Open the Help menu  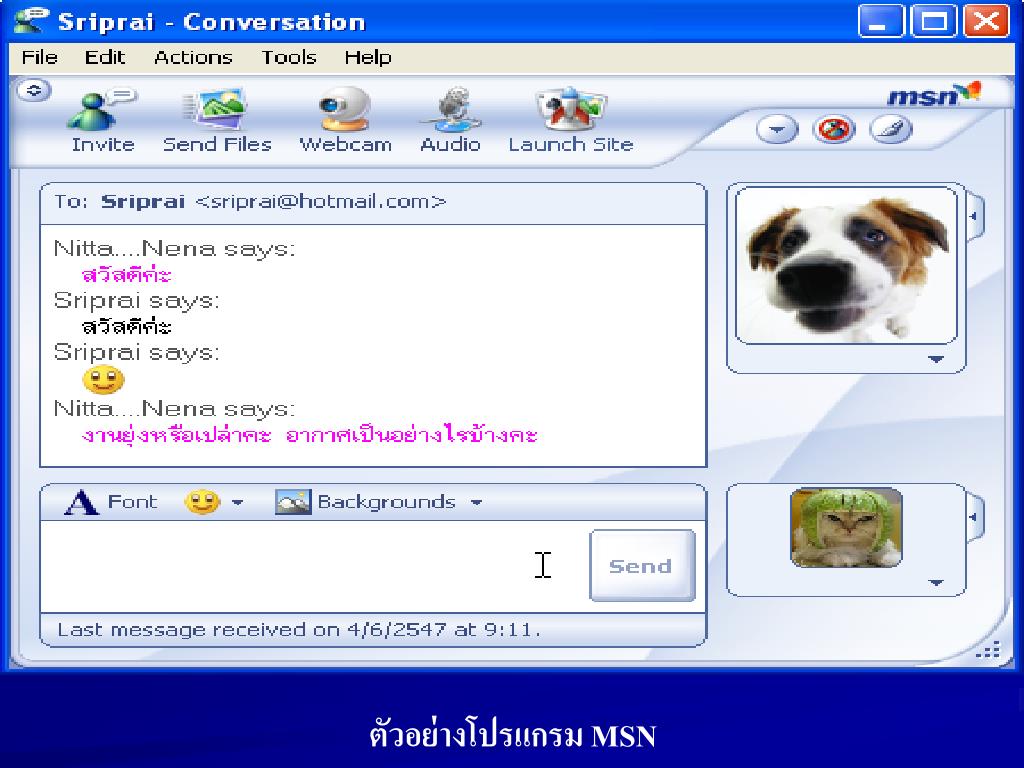(x=368, y=57)
